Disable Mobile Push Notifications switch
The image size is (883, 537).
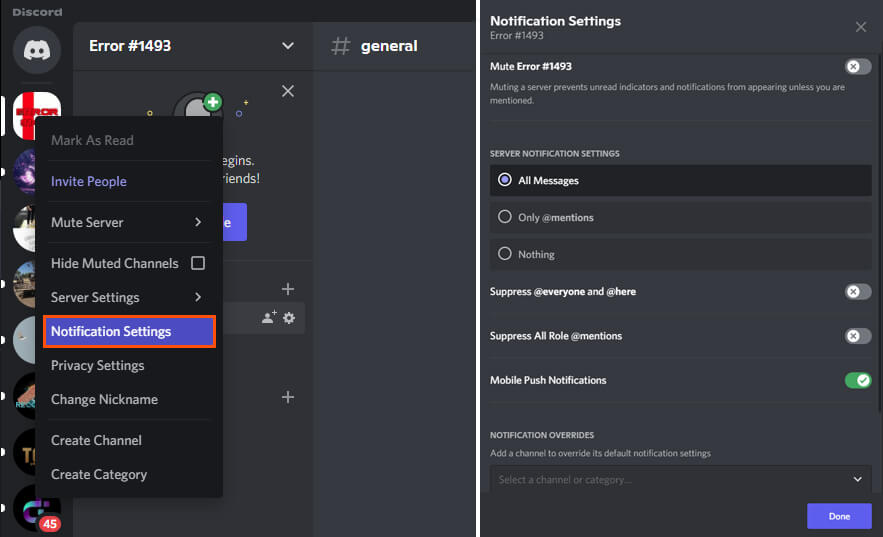858,381
